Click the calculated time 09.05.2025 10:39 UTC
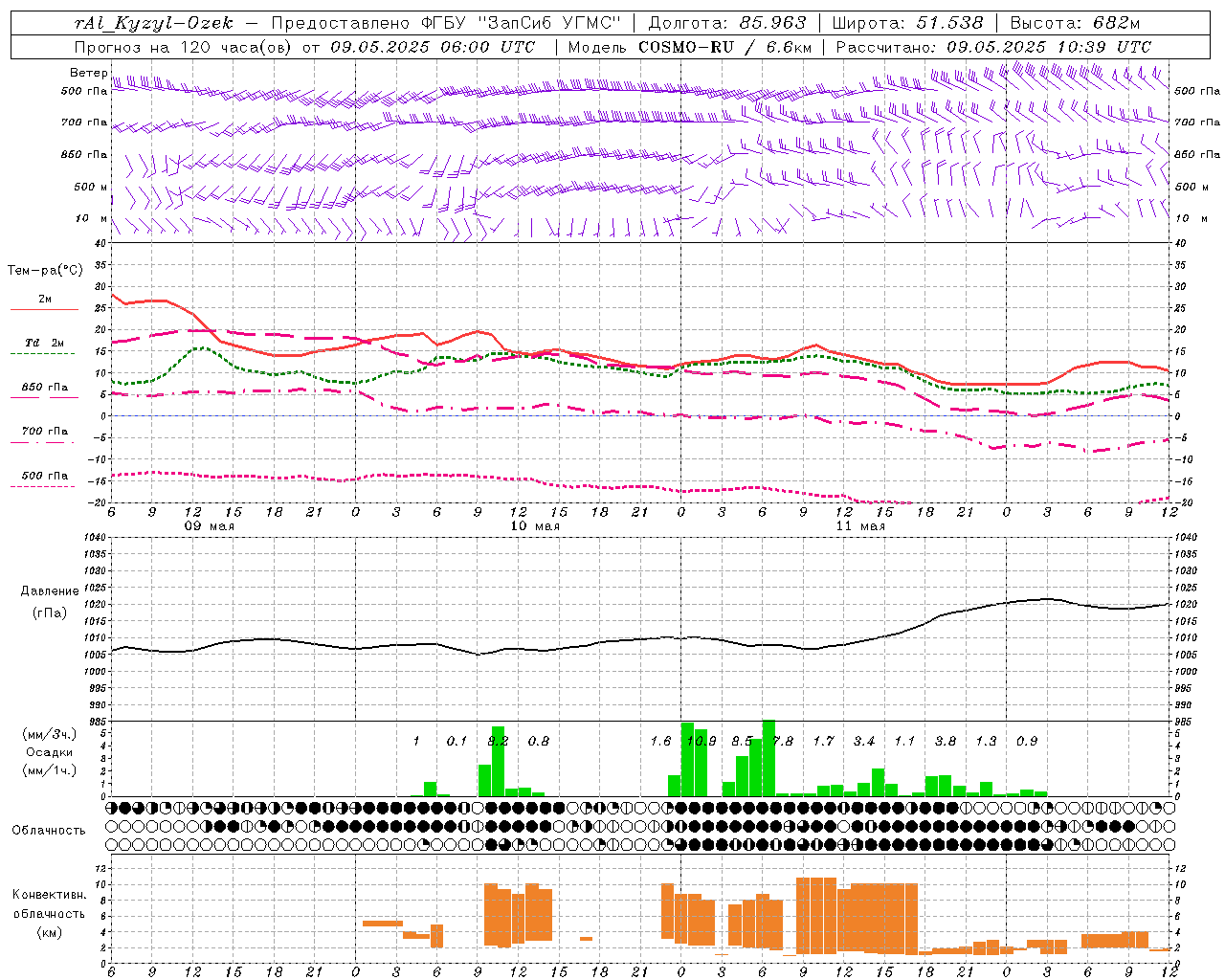1225x980 pixels. pyautogui.click(x=1049, y=47)
